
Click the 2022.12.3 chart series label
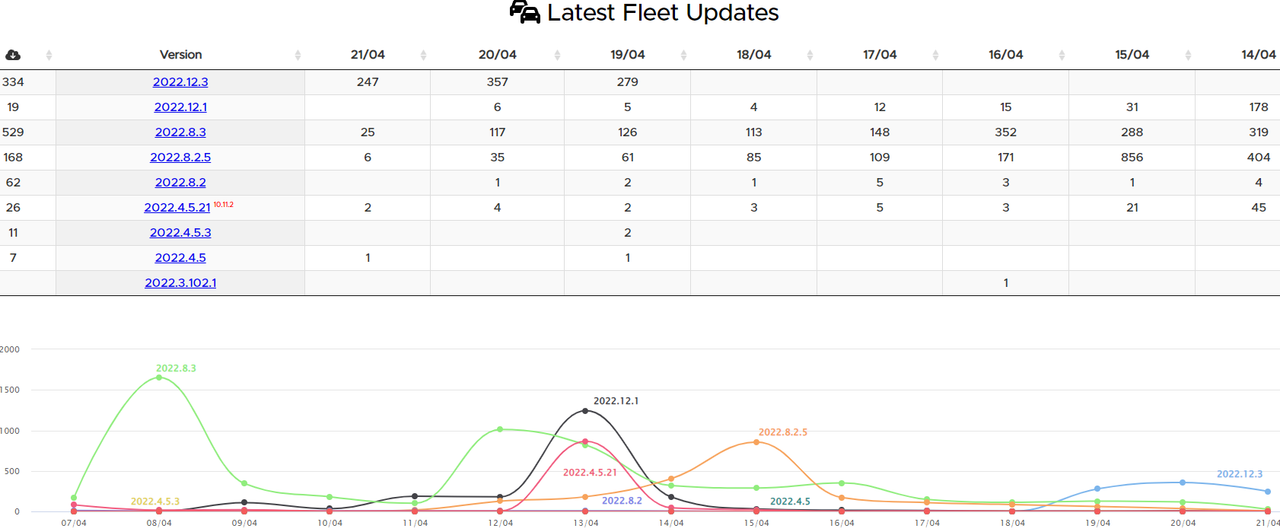pos(1240,474)
